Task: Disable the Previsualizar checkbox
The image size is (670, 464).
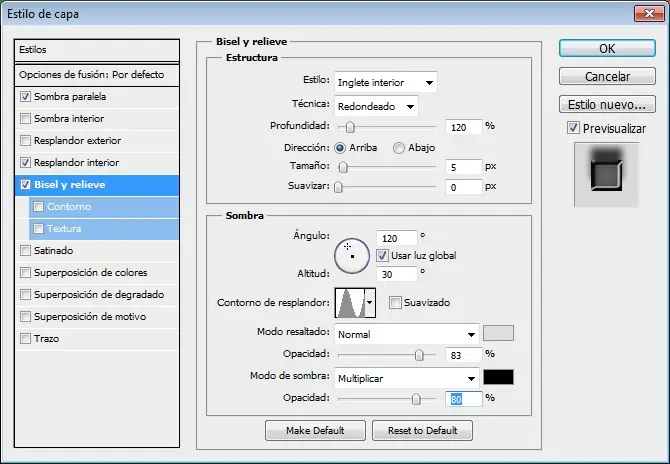Action: pos(573,128)
